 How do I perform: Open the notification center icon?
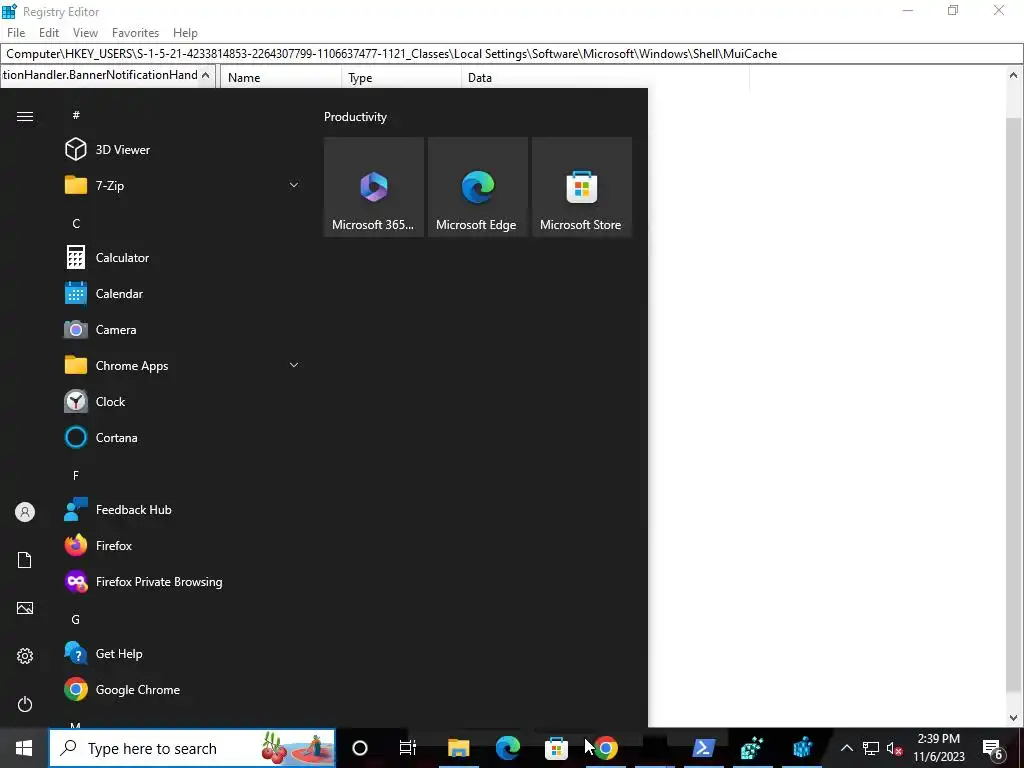[993, 748]
